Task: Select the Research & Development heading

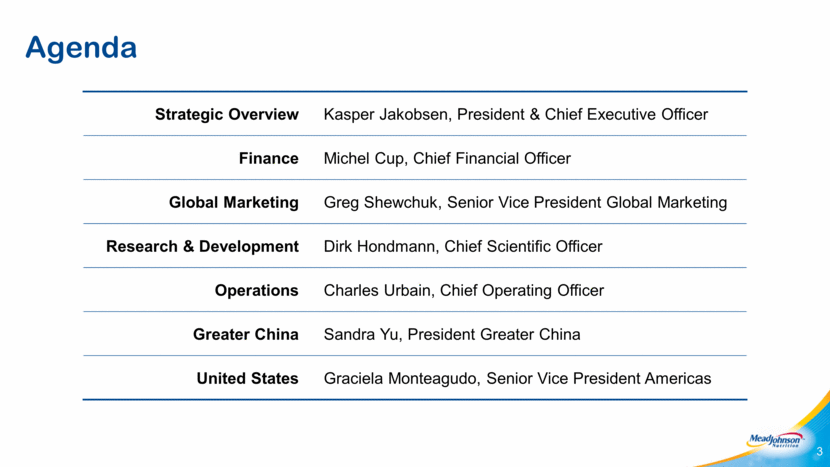Action: tap(202, 246)
